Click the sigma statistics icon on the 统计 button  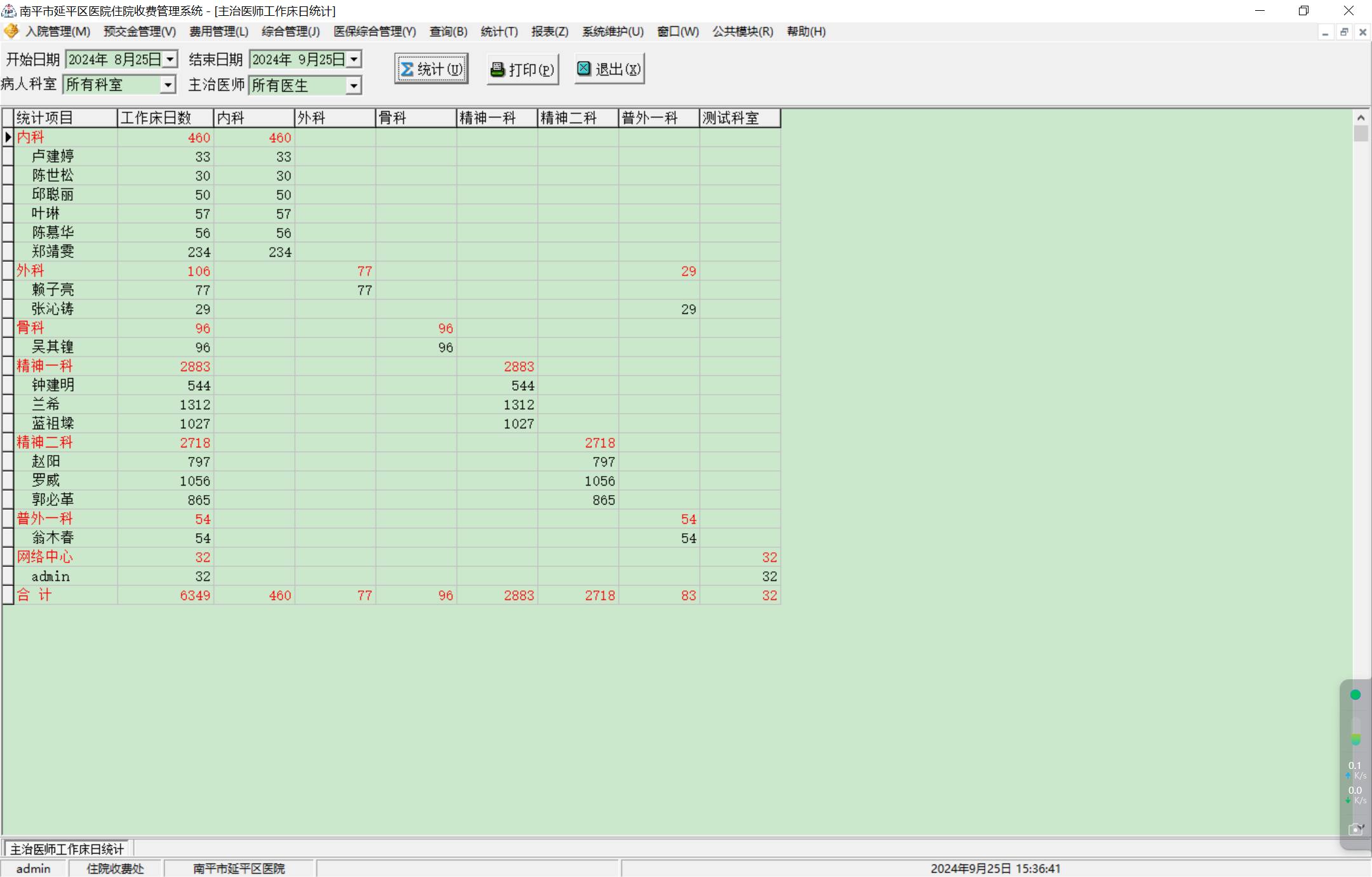click(407, 69)
